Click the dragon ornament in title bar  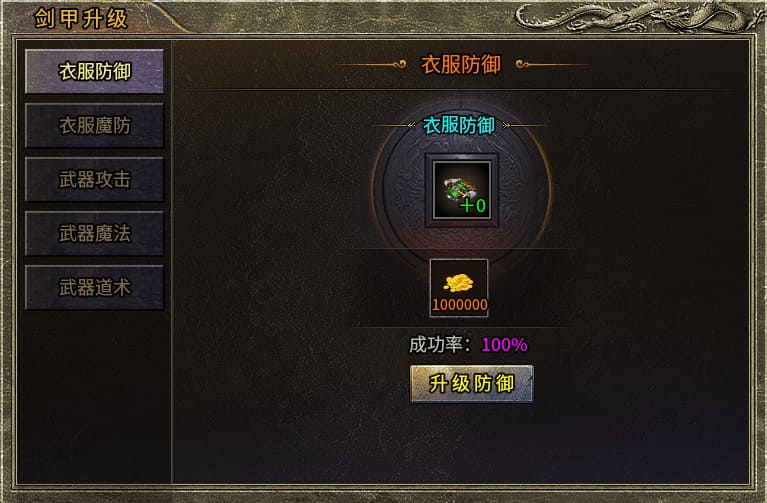point(638,16)
